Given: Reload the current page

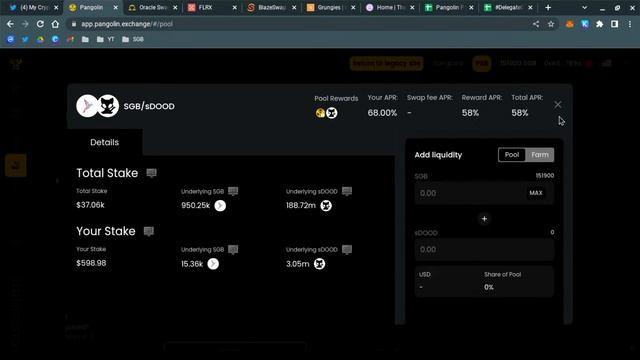Looking at the screenshot, I should (40, 24).
